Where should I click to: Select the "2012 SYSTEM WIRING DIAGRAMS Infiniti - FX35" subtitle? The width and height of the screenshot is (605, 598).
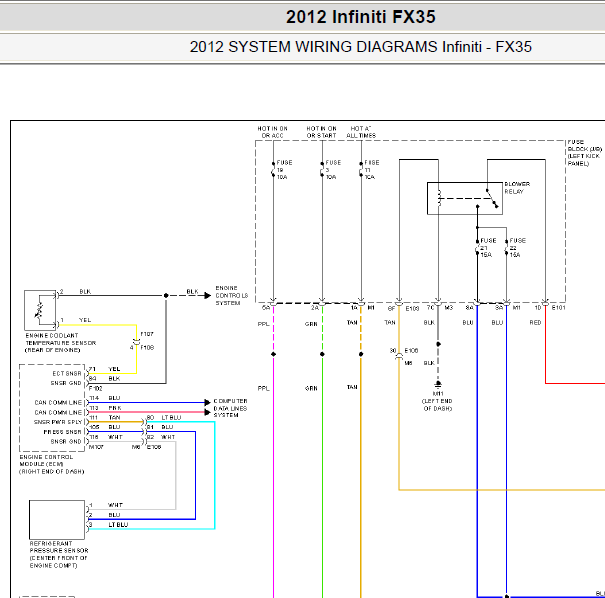(x=360, y=47)
